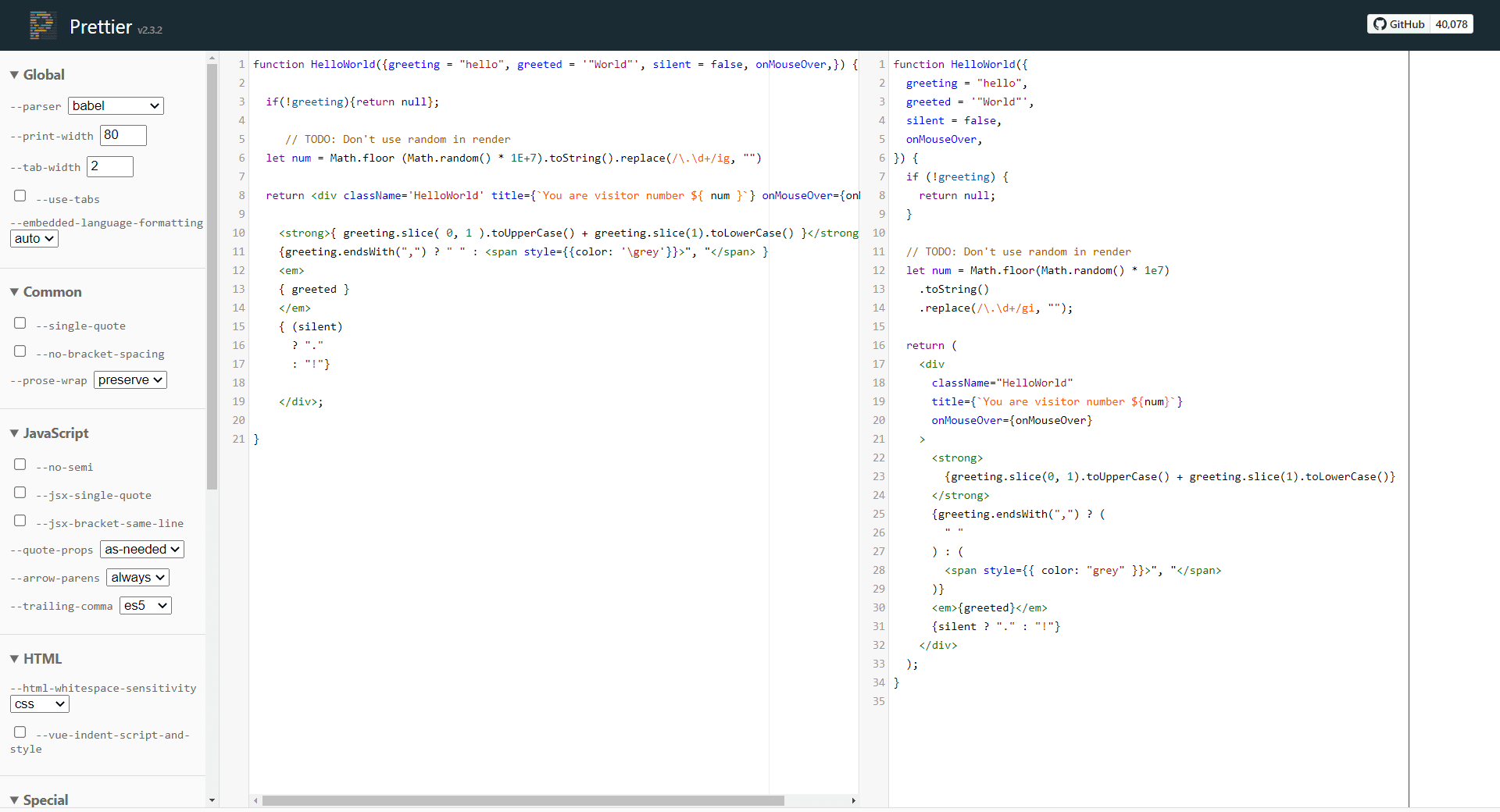Image resolution: width=1500 pixels, height=812 pixels.
Task: Enable the --jsx-bracket-same-line checkbox
Action: pyautogui.click(x=20, y=520)
